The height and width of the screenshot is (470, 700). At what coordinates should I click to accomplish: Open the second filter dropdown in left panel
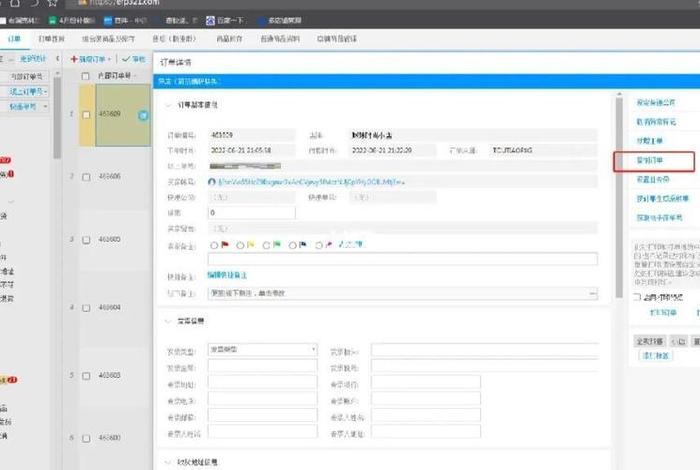[x=46, y=92]
